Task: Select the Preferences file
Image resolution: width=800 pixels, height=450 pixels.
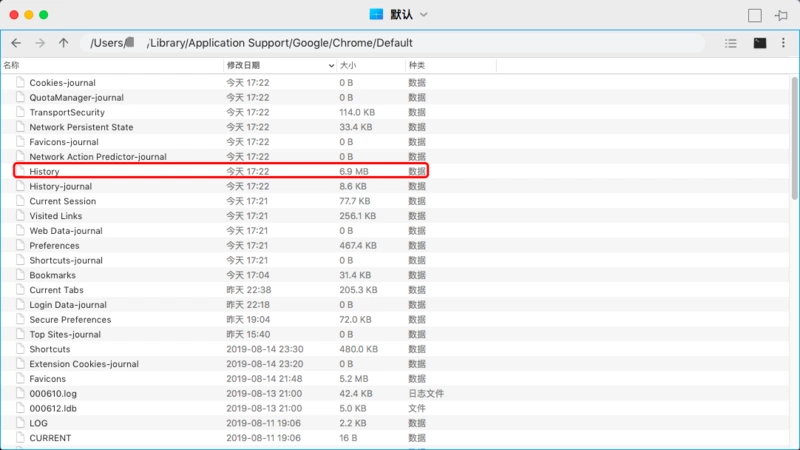Action: 54,245
